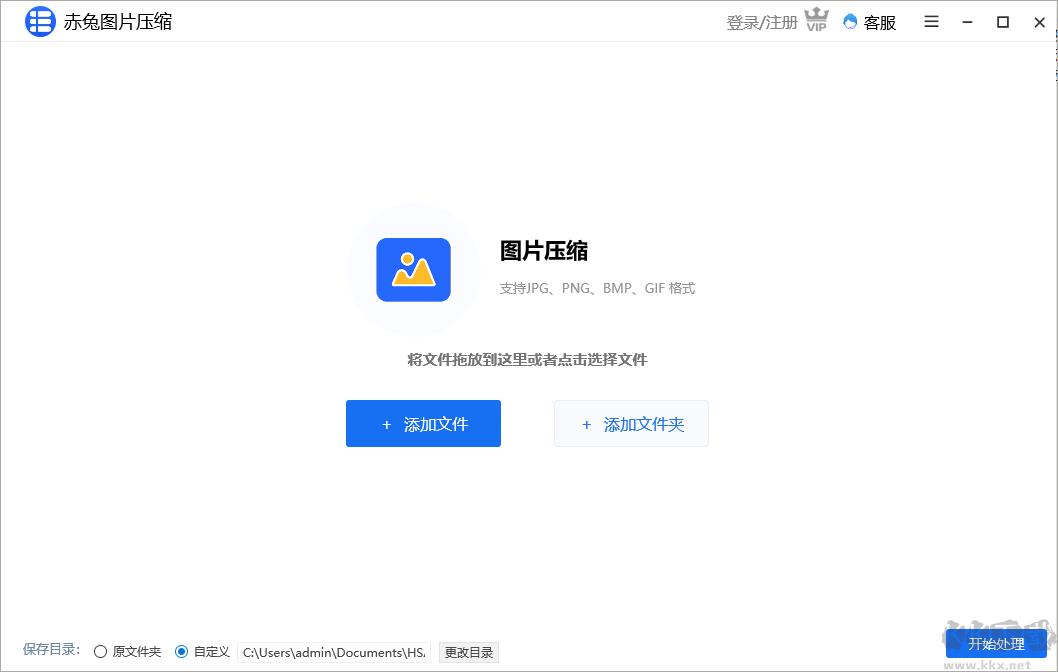1058x672 pixels.
Task: Open customer service via the blue avatar icon
Action: (x=849, y=22)
